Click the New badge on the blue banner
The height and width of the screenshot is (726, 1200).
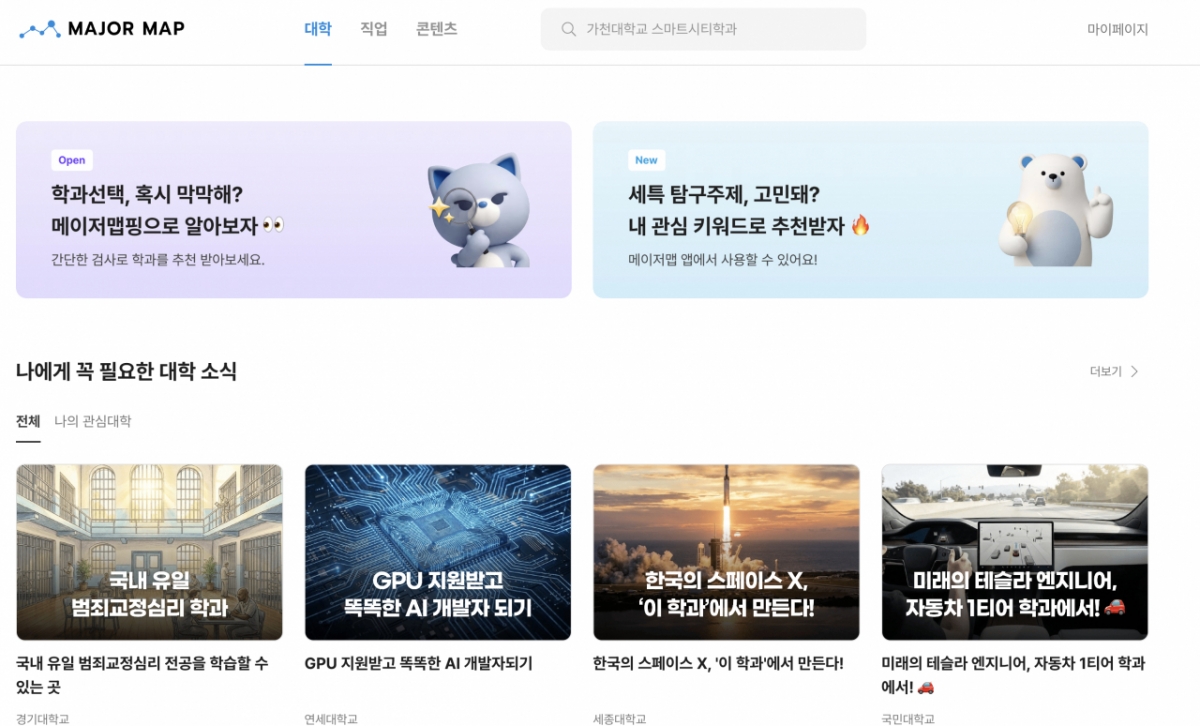(x=646, y=160)
